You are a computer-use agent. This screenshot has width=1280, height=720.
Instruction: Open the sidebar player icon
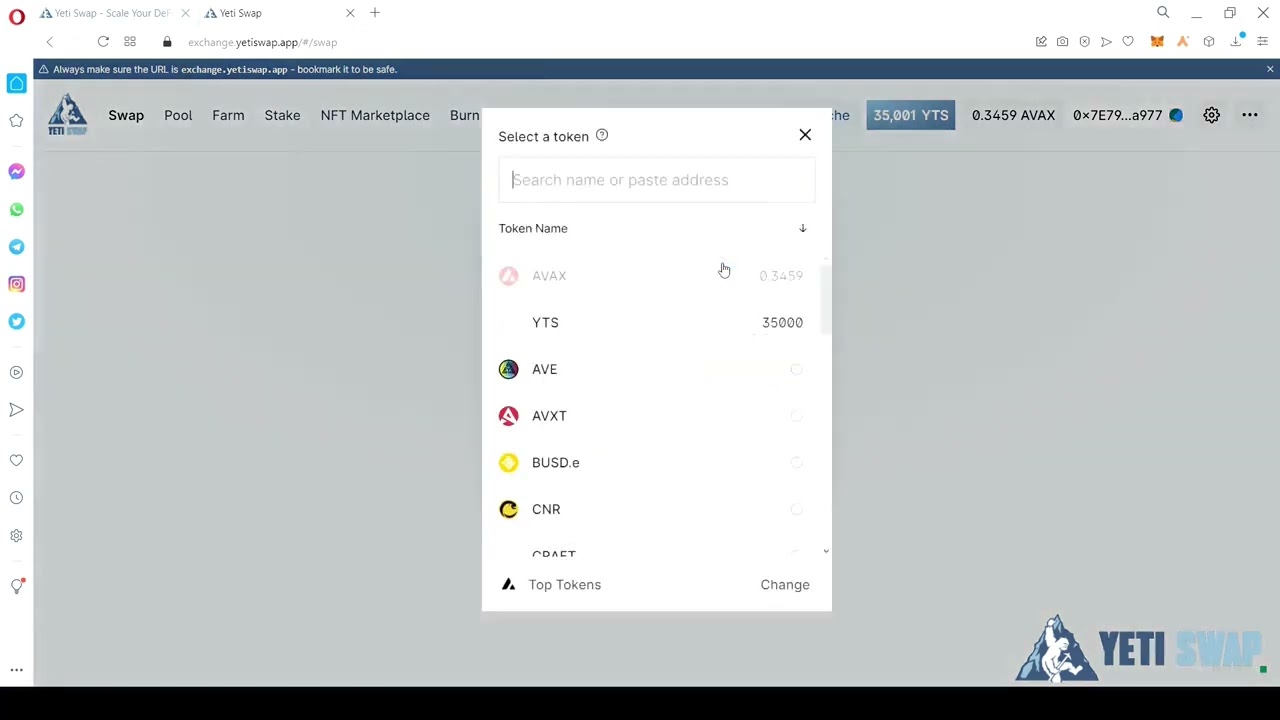pyautogui.click(x=16, y=372)
